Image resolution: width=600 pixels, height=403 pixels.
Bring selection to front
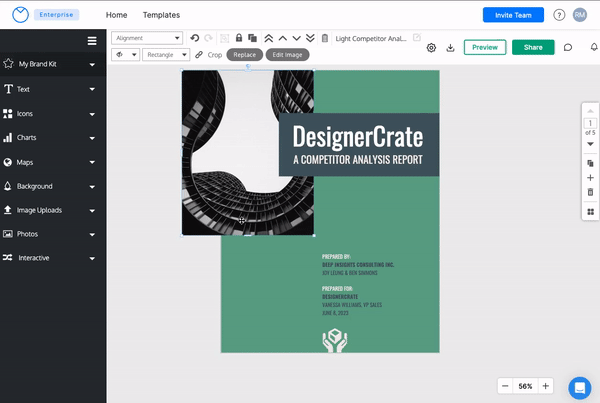tap(269, 38)
